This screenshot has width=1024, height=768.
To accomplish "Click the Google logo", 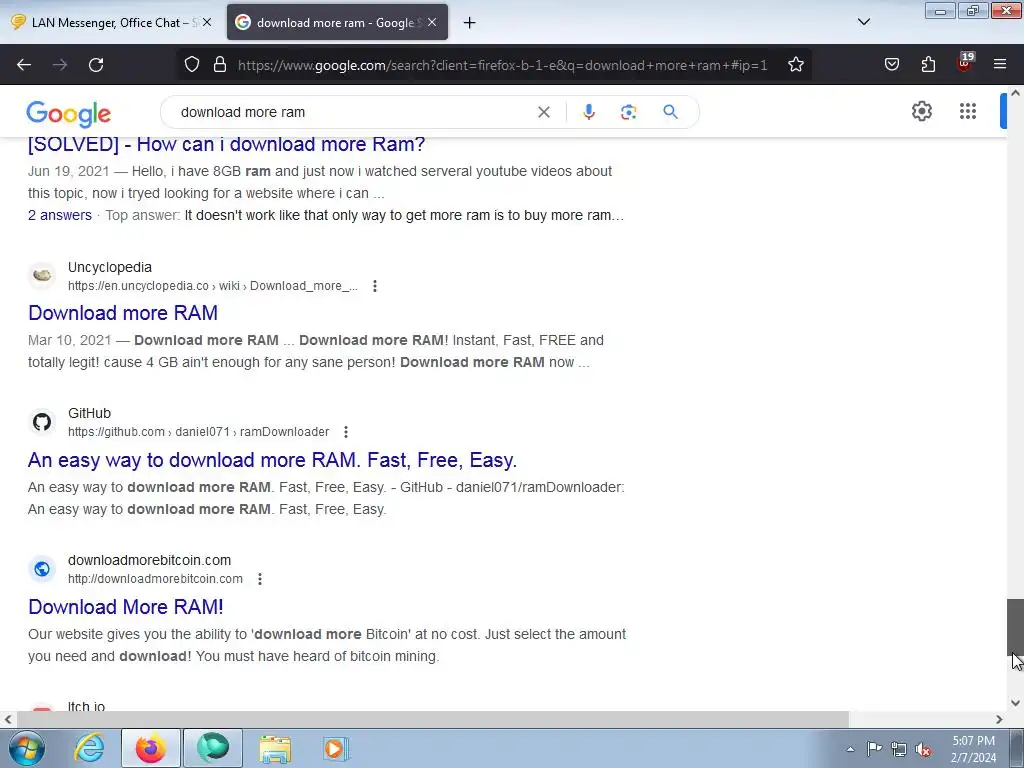I will click(69, 114).
